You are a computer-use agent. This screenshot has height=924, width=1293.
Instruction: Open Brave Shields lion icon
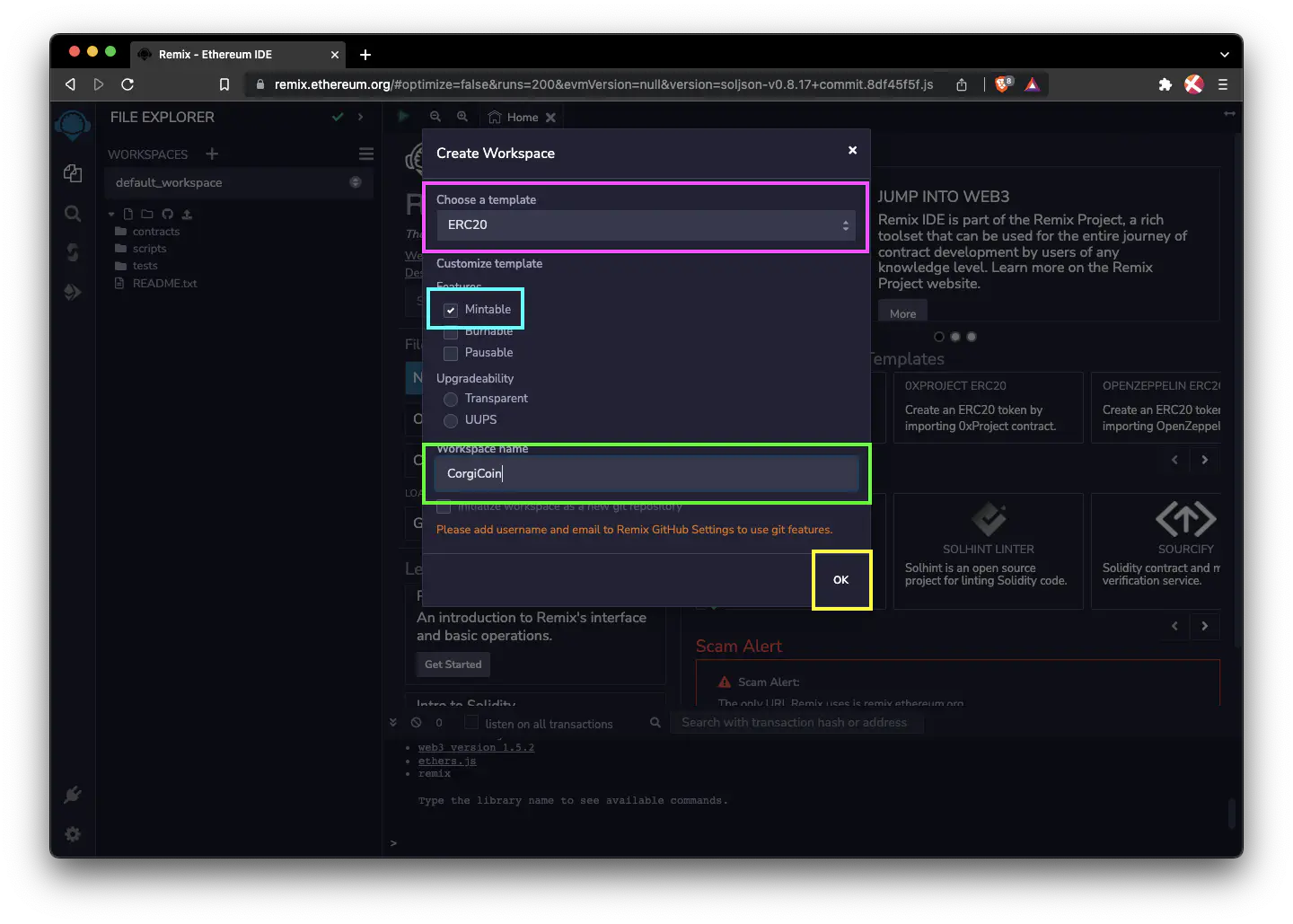[x=1003, y=84]
